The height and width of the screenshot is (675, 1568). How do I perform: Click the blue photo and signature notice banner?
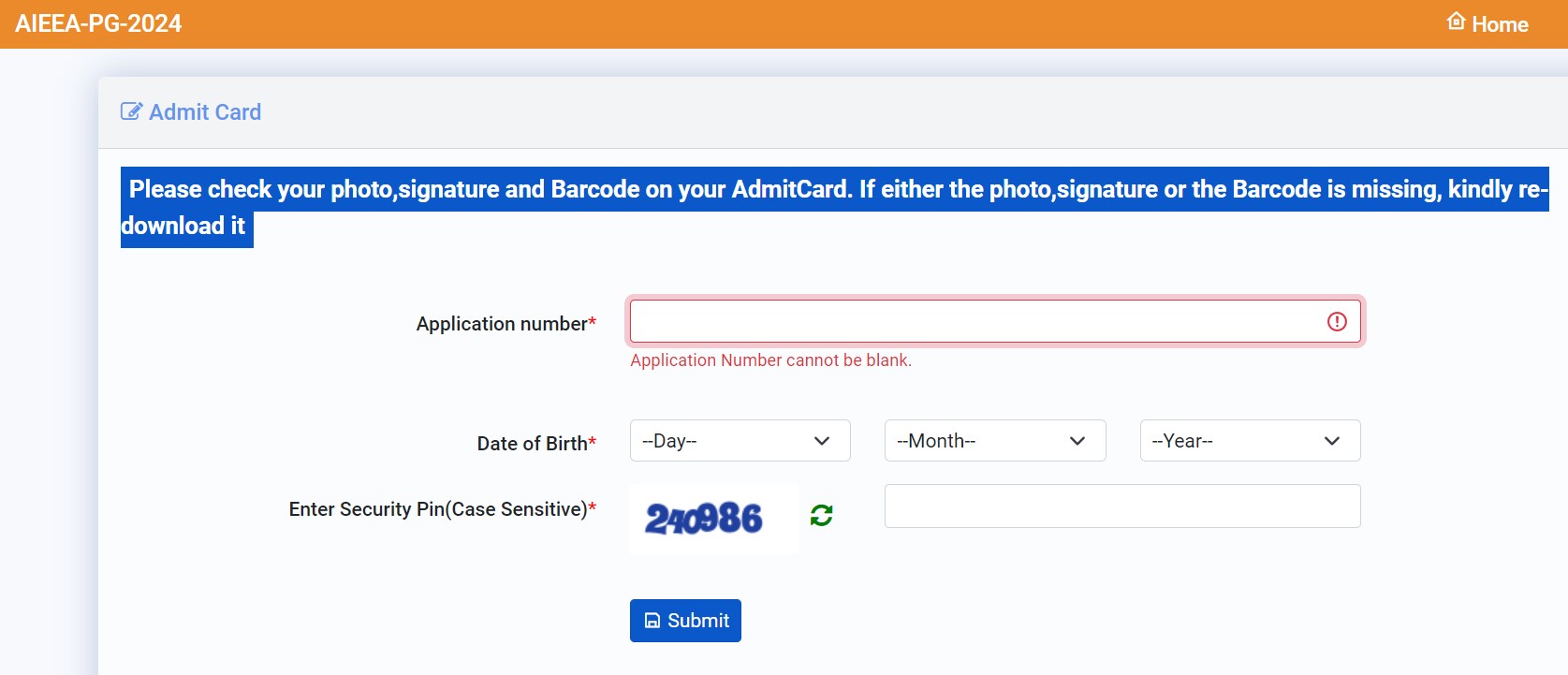pos(835,207)
